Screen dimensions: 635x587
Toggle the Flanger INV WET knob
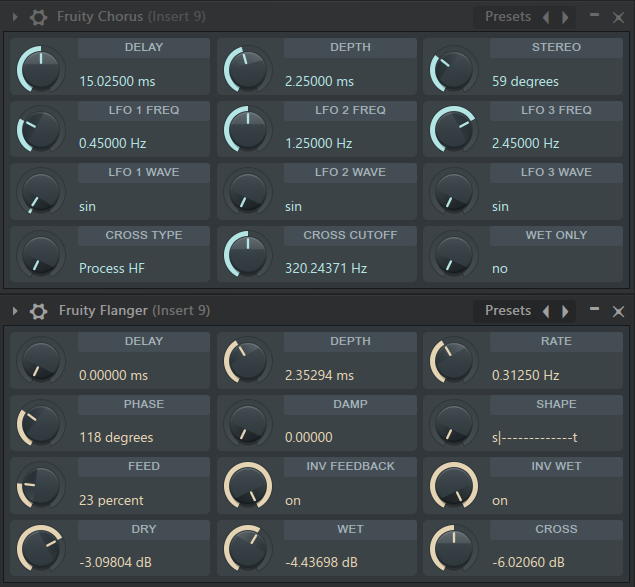[453, 485]
